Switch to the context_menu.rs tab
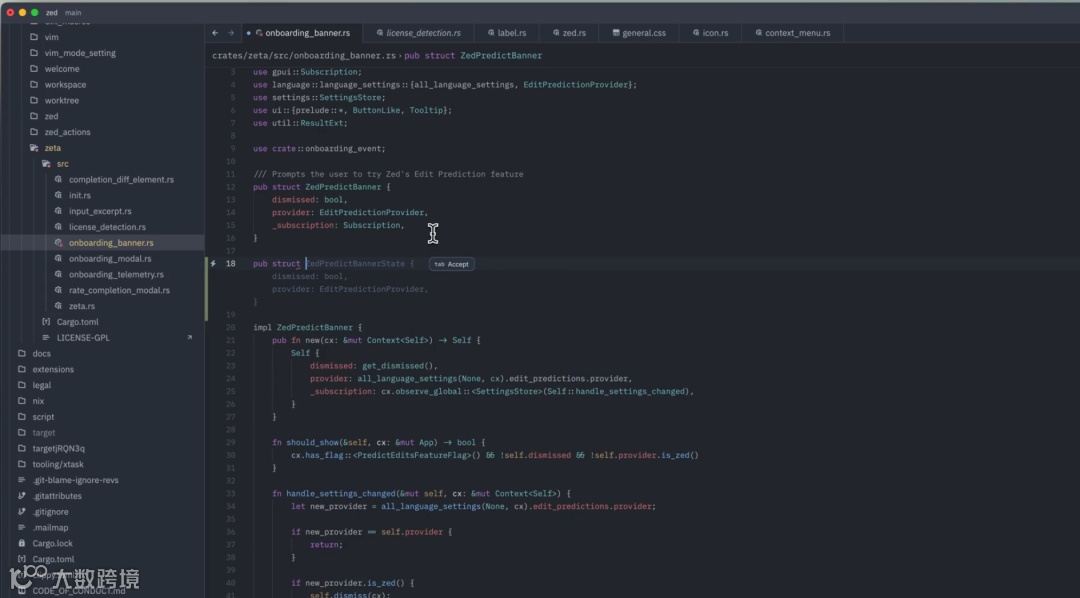This screenshot has width=1080, height=598. coord(792,33)
